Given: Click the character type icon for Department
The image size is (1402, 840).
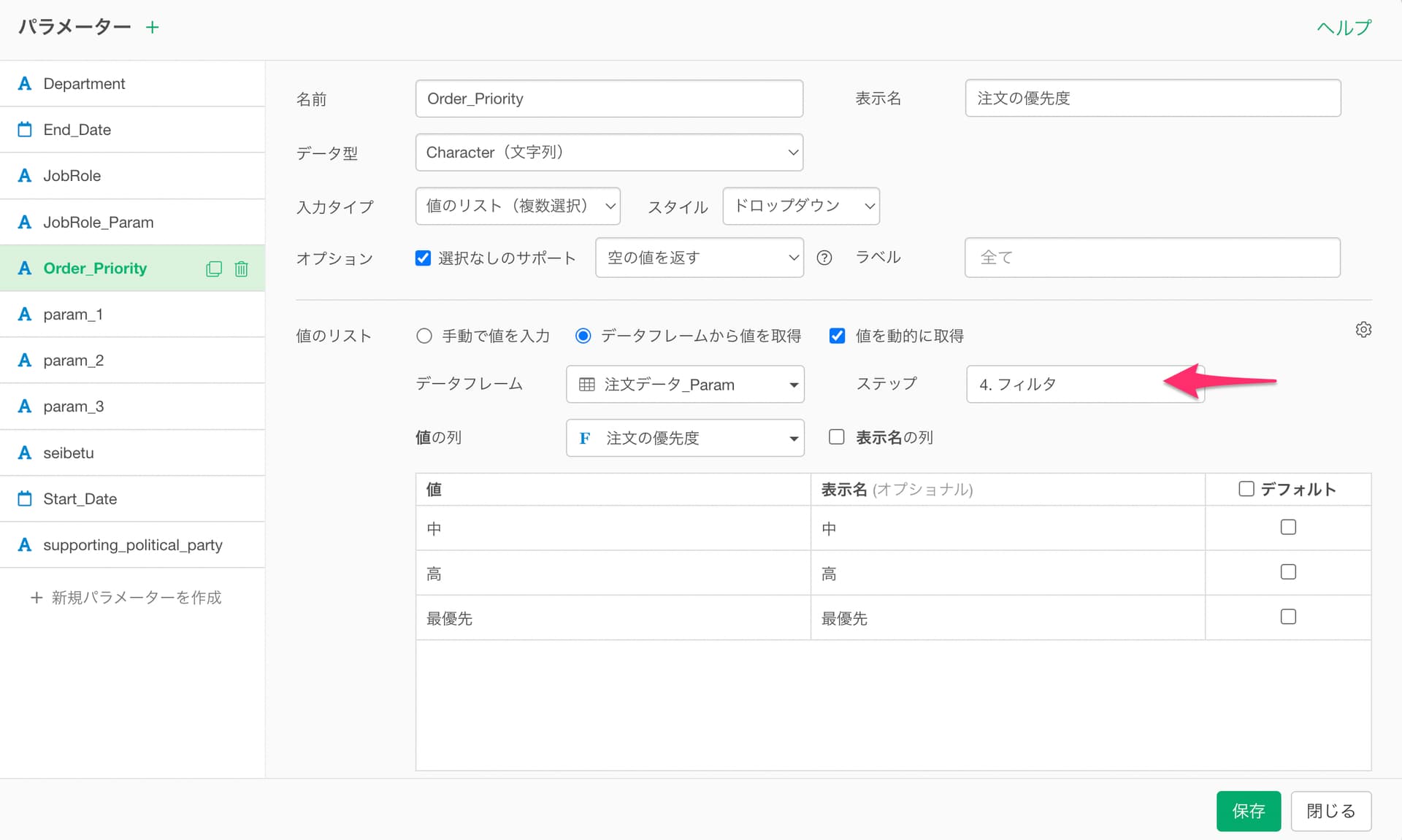Looking at the screenshot, I should click(x=25, y=84).
